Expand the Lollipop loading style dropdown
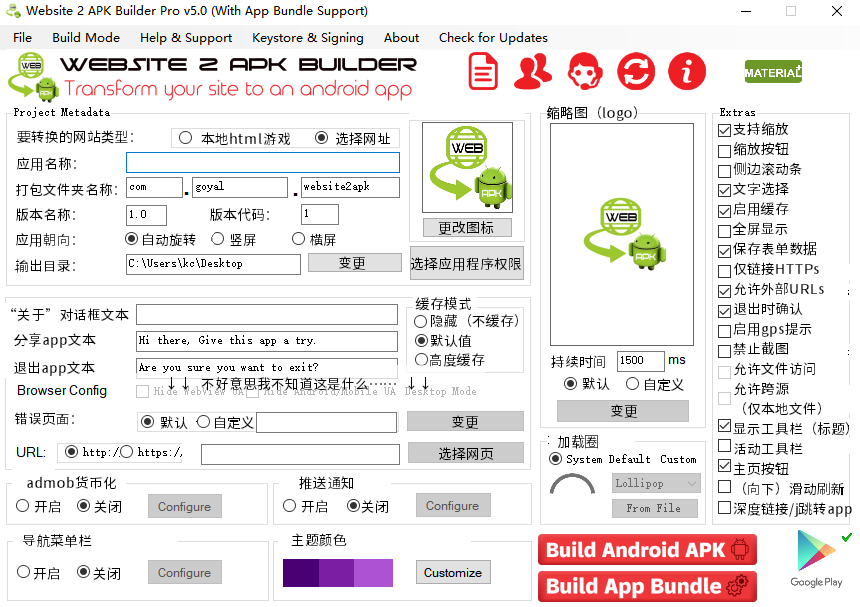 pyautogui.click(x=656, y=483)
